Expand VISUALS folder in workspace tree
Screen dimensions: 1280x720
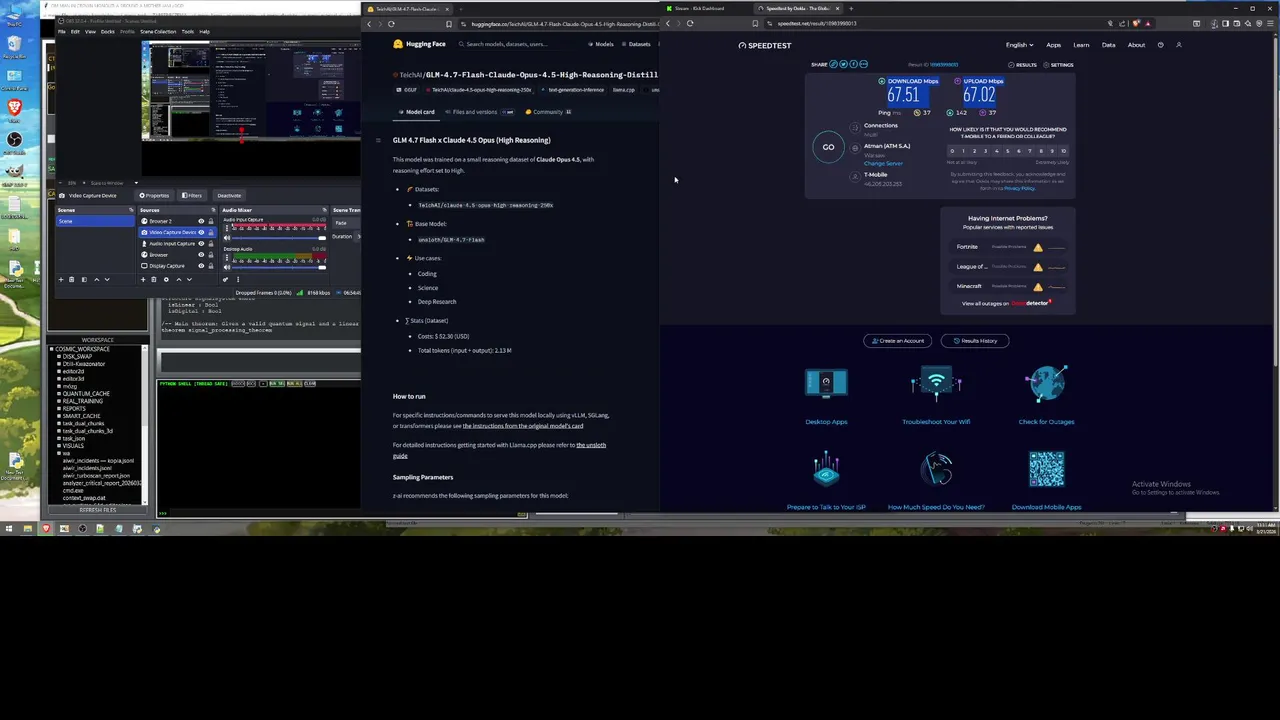click(59, 446)
